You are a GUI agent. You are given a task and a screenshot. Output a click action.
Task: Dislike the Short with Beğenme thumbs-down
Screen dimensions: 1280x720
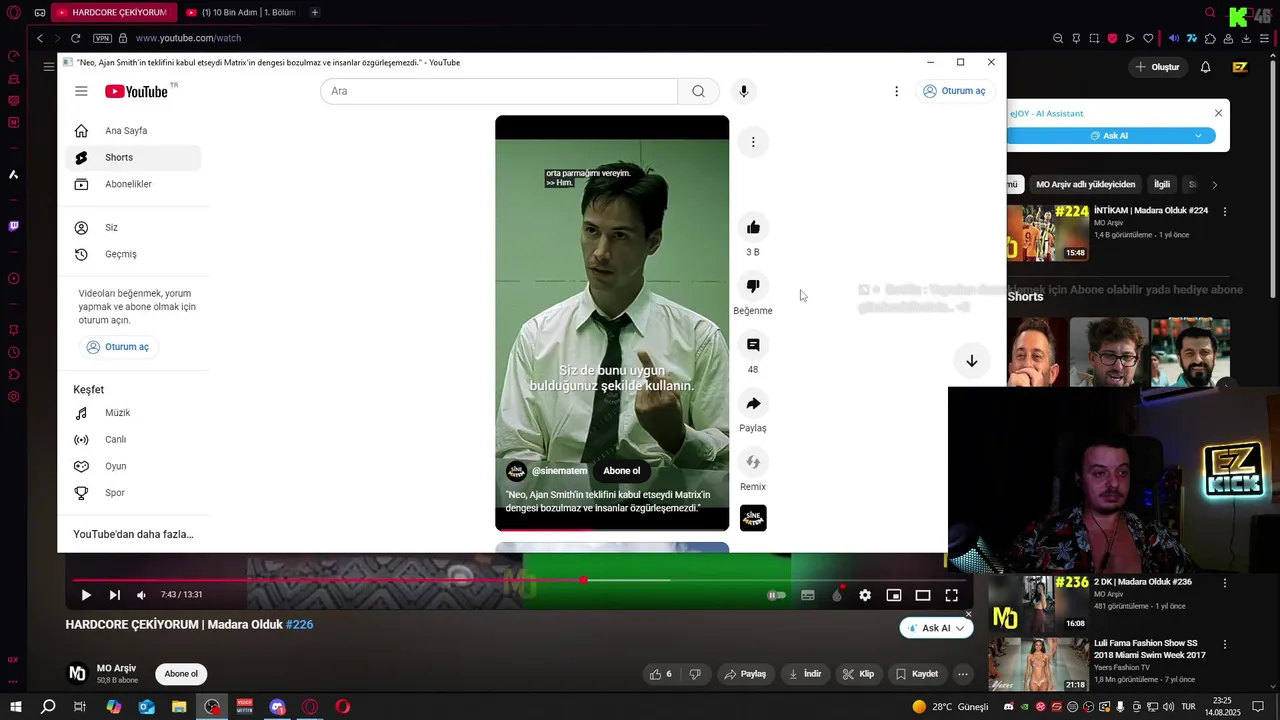point(753,286)
